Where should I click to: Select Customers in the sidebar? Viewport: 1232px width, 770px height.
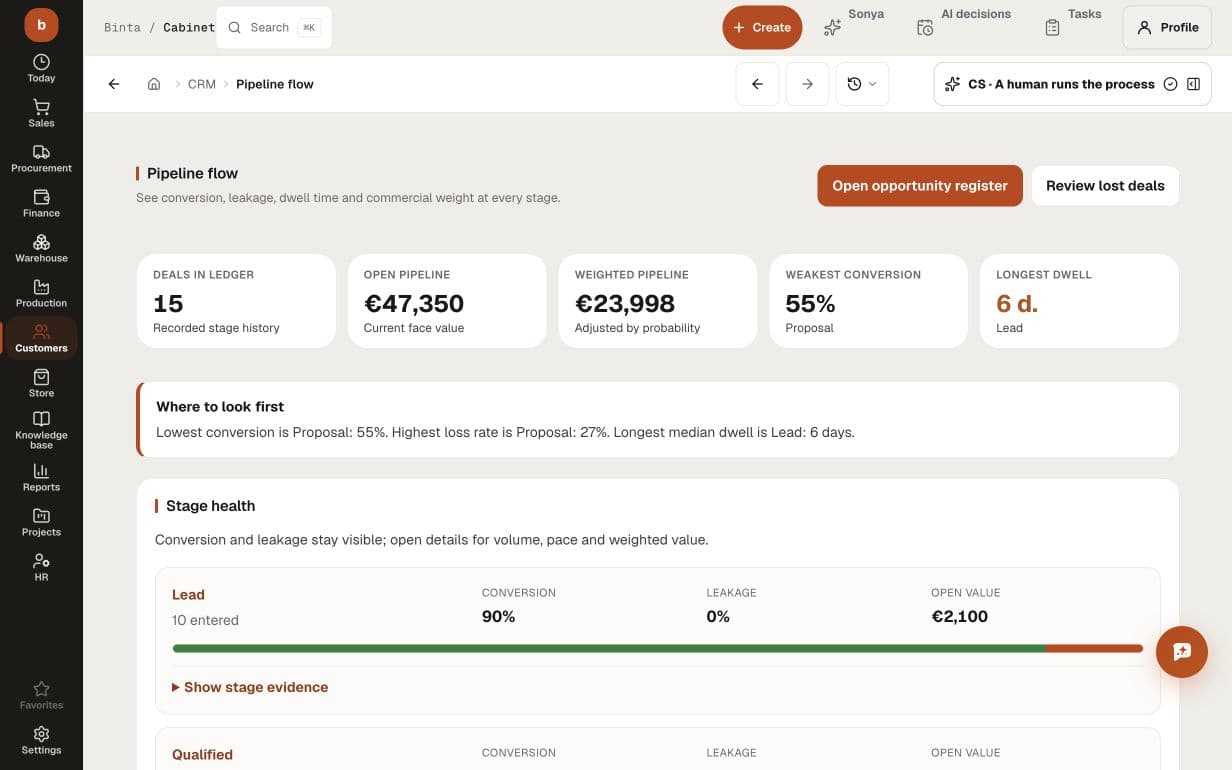[41, 338]
